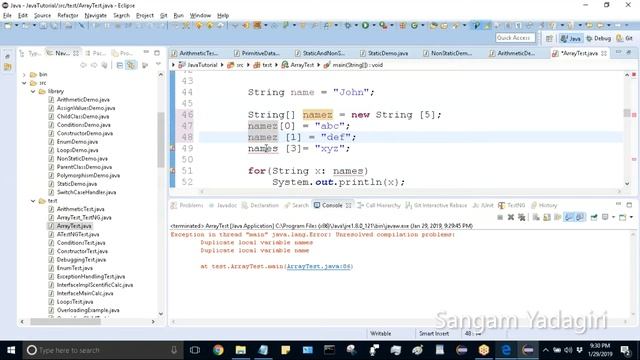Maximize the Console view panel
The width and height of the screenshot is (640, 360).
click(629, 204)
